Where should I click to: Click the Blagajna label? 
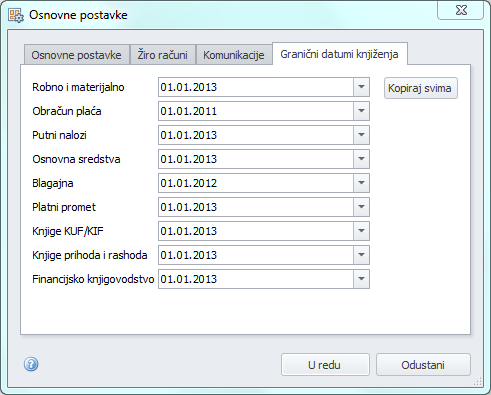coord(53,183)
